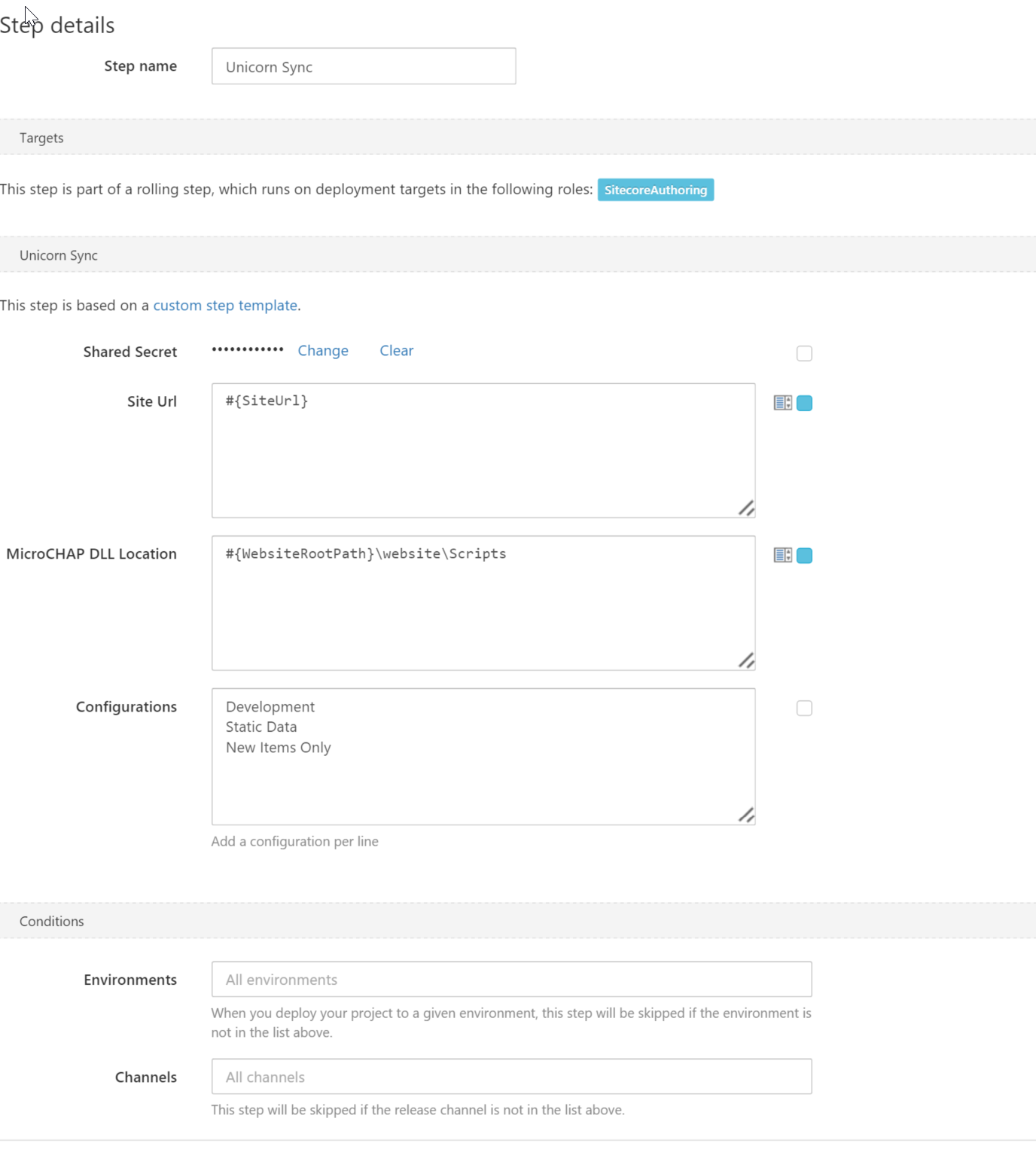Toggle the blue binding box beside MicroCHAP DLL Location
Image resolution: width=1036 pixels, height=1149 pixels.
coord(804,556)
